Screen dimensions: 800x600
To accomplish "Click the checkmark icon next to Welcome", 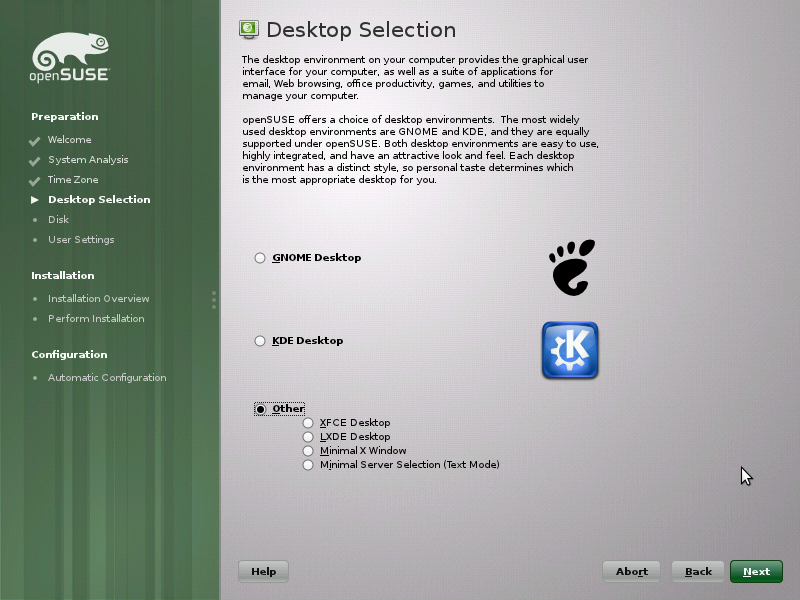I will click(x=33, y=140).
